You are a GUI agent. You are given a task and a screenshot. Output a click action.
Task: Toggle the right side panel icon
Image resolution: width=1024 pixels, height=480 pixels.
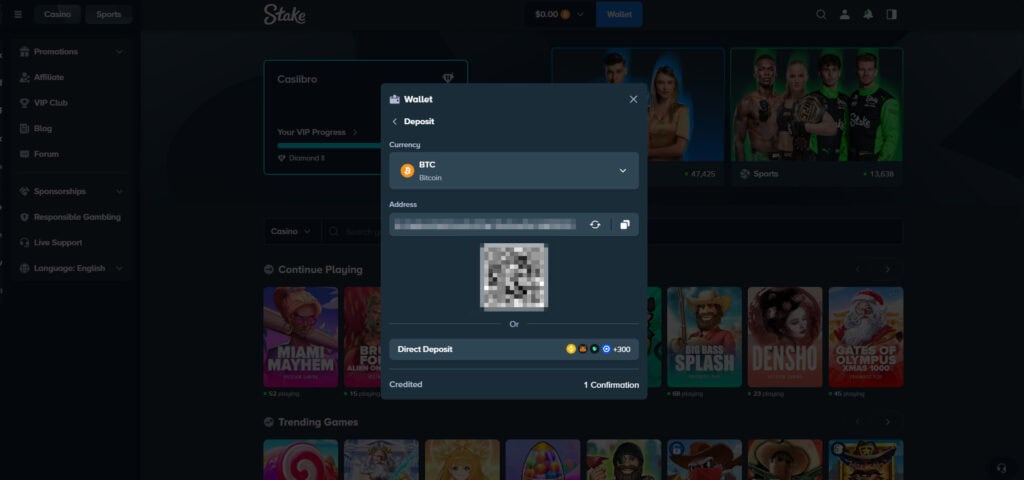[891, 14]
